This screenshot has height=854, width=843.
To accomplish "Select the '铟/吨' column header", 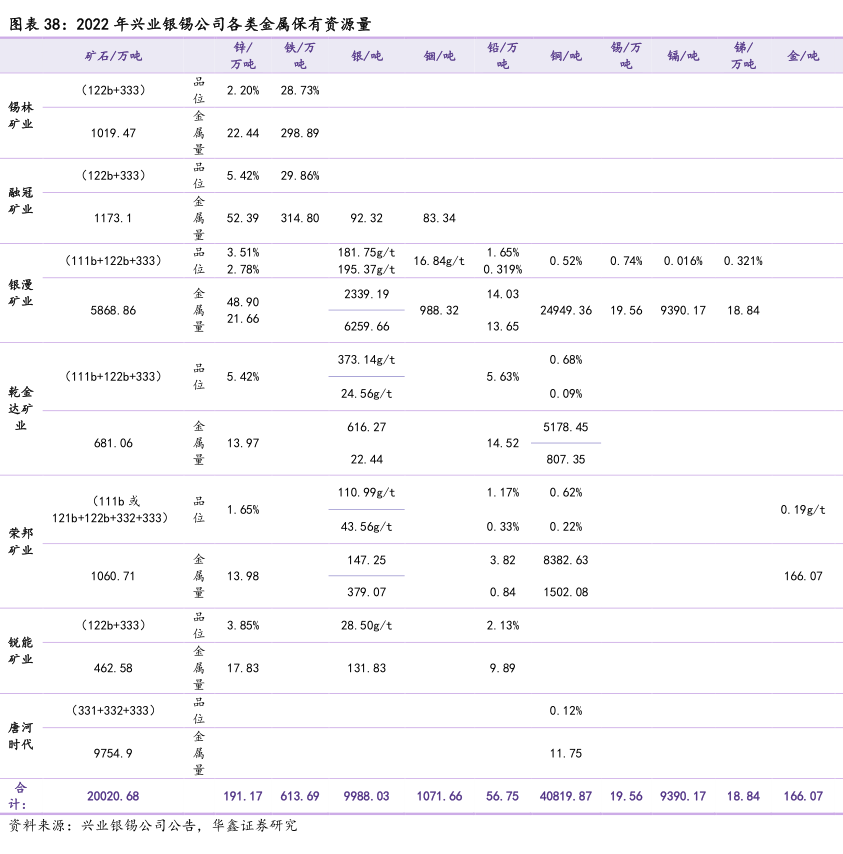I will (x=439, y=56).
